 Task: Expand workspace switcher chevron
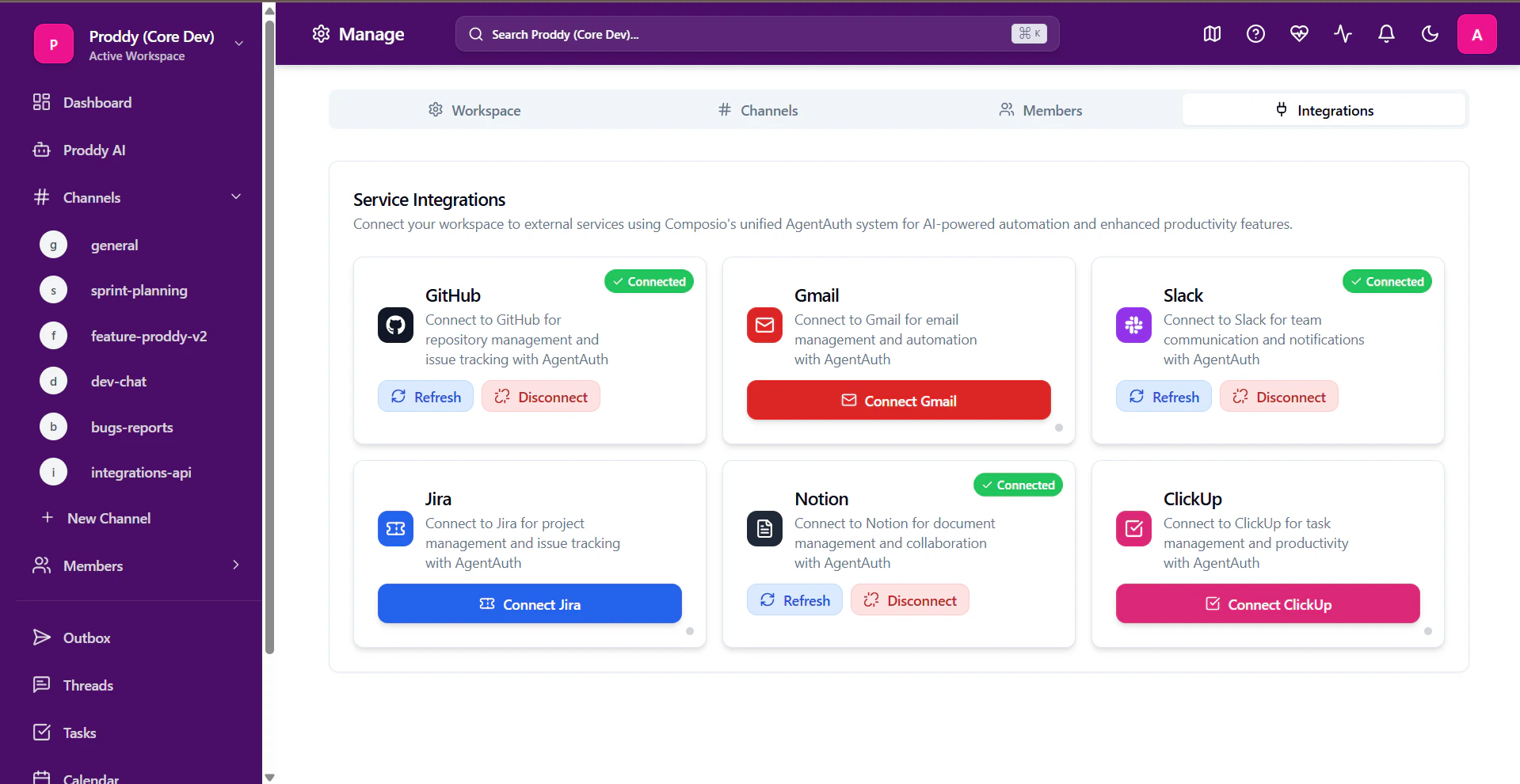pyautogui.click(x=238, y=44)
